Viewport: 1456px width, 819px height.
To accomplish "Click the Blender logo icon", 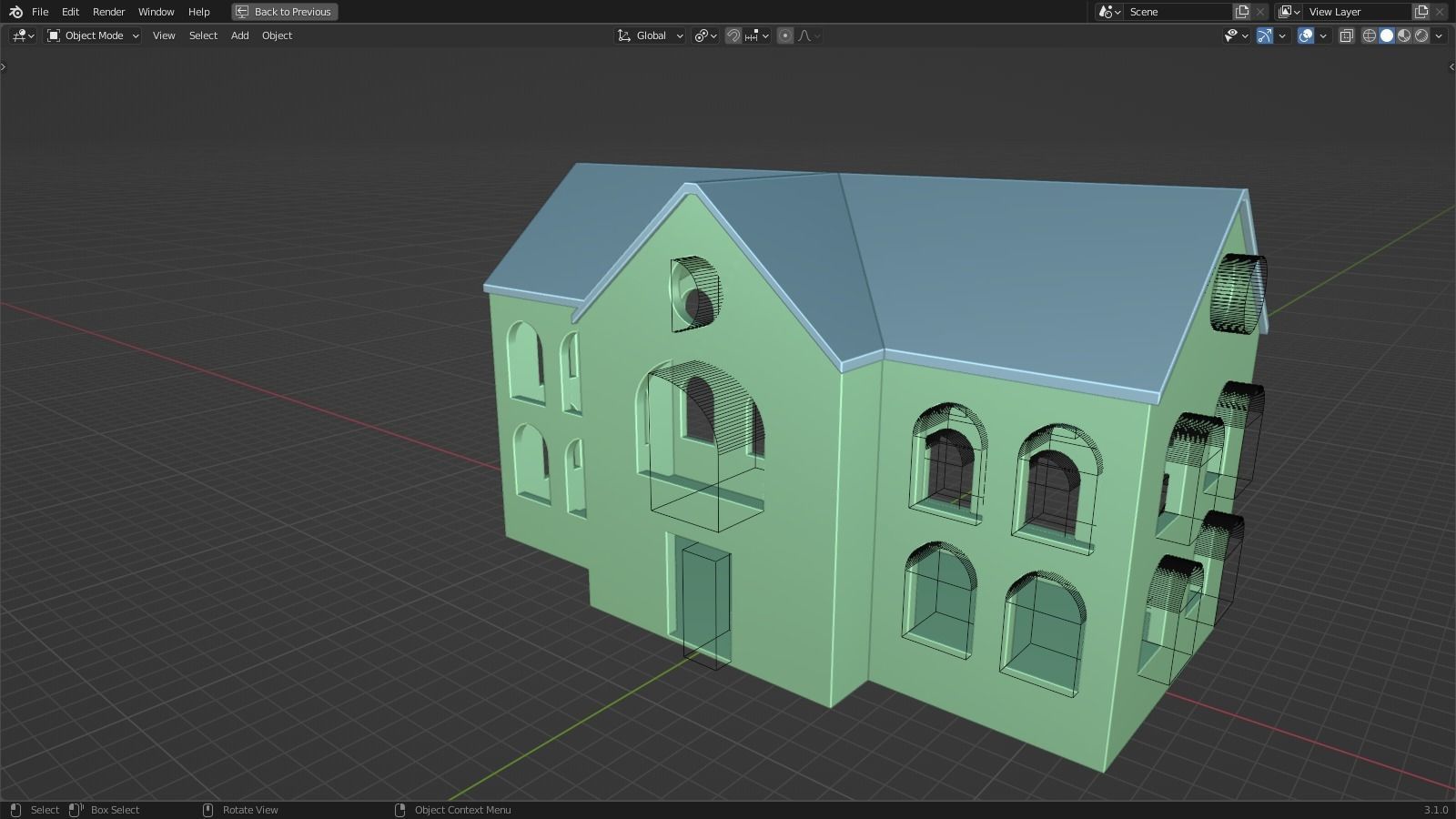I will click(x=15, y=12).
